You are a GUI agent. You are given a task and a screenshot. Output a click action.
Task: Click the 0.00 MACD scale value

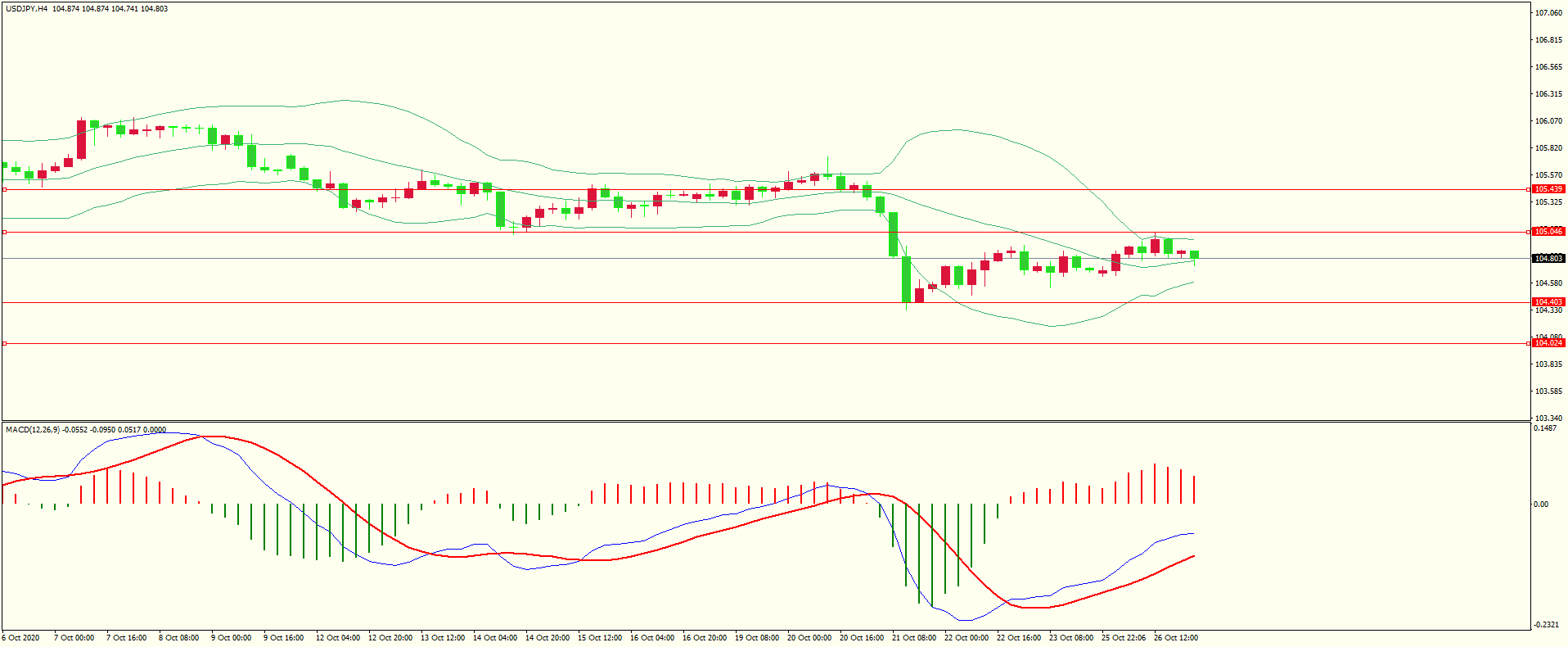[x=1541, y=504]
